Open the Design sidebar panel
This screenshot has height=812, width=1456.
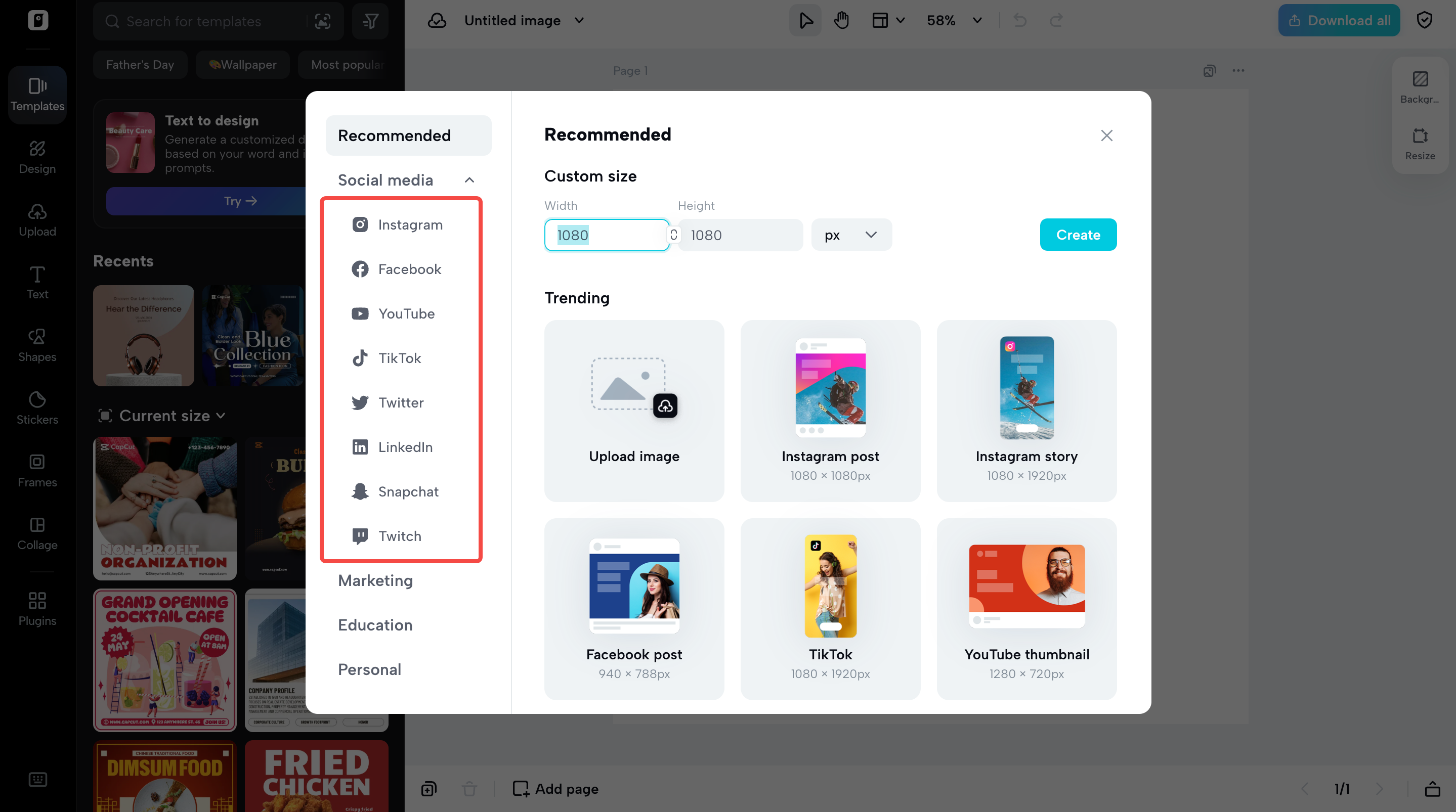click(37, 157)
